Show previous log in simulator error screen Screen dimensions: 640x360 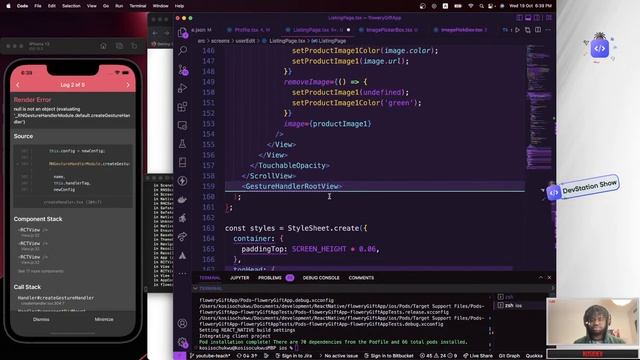pos(18,85)
